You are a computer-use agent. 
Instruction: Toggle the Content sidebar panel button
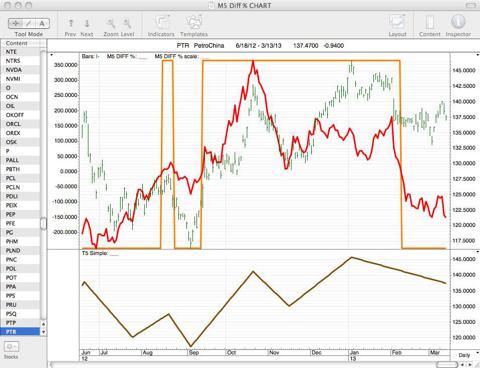click(x=430, y=23)
